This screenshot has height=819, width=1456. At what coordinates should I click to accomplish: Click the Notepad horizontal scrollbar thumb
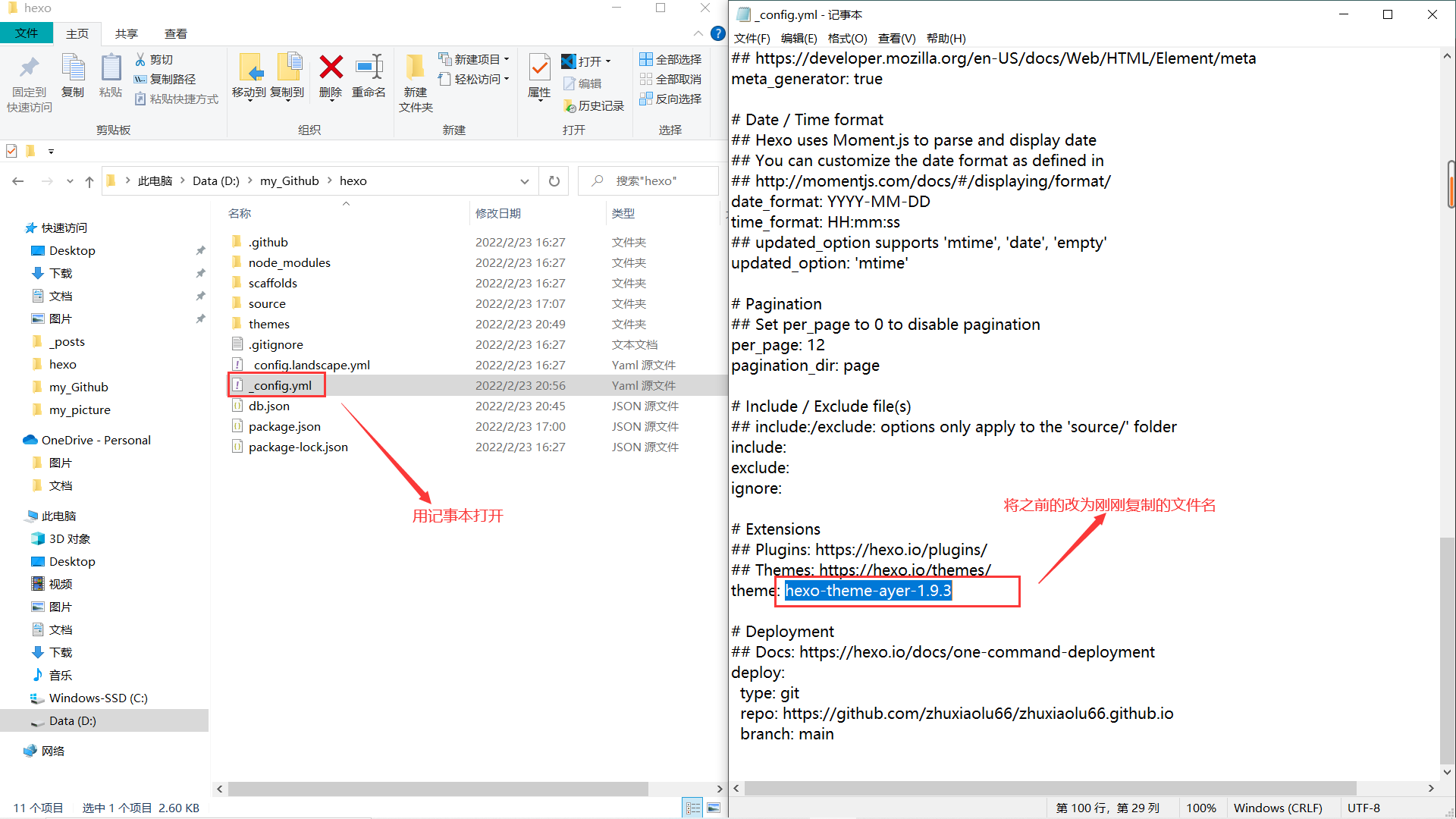(1050, 789)
